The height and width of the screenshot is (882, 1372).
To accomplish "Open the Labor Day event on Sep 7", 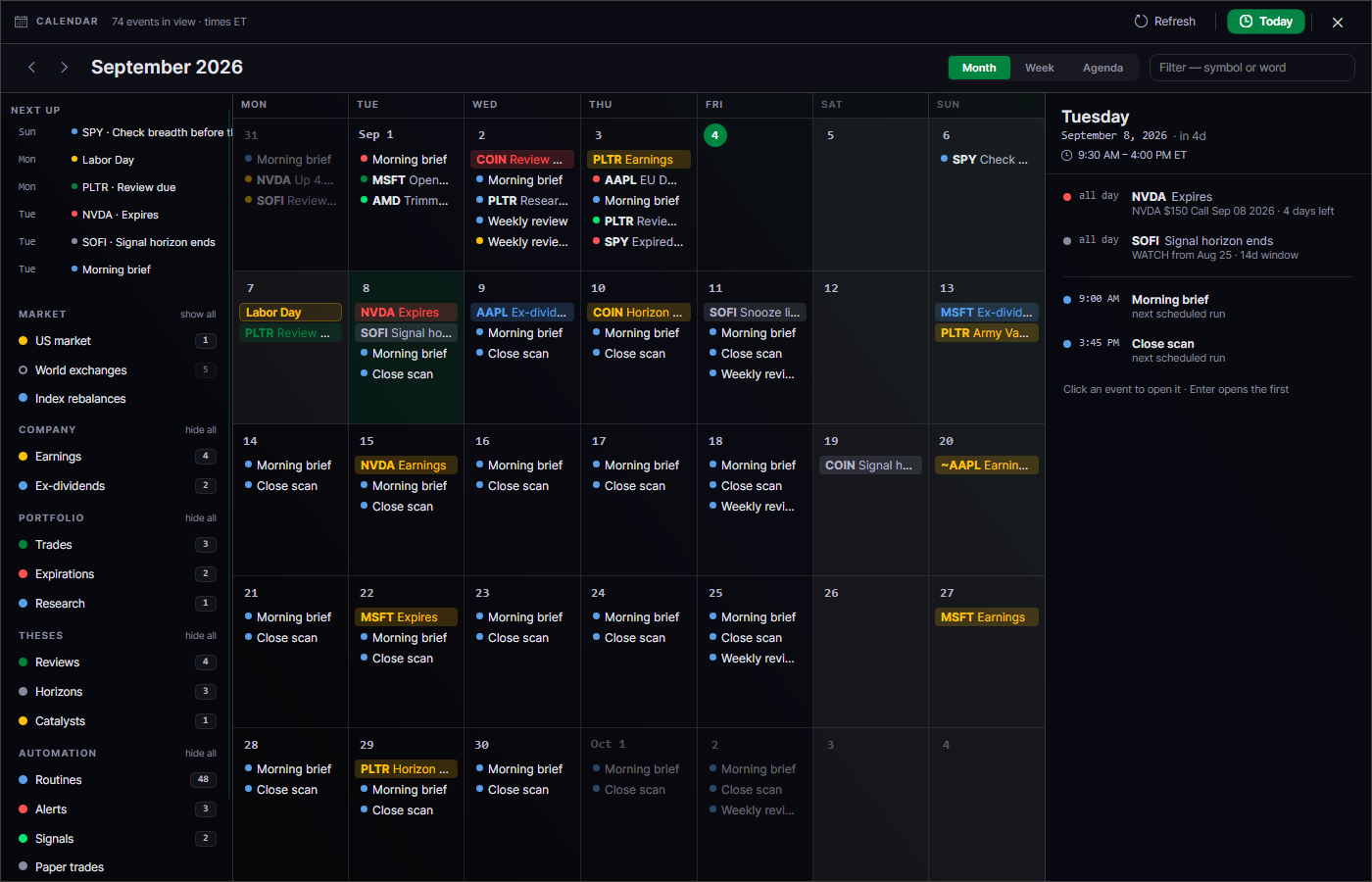I will click(290, 313).
